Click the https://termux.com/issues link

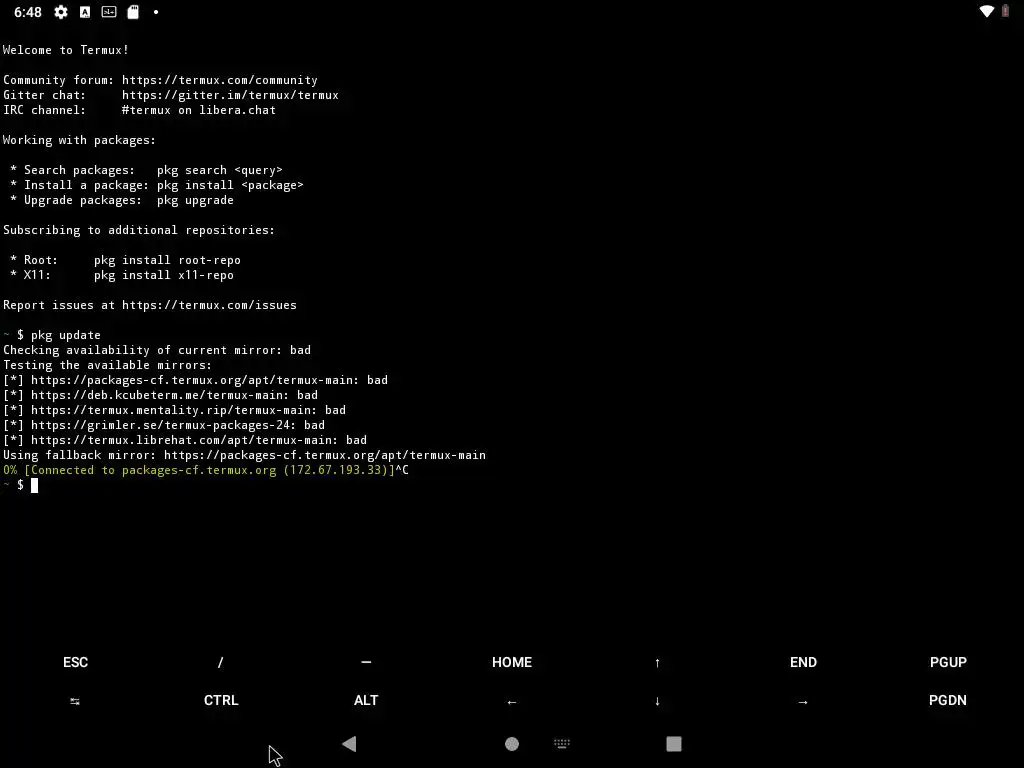point(209,305)
